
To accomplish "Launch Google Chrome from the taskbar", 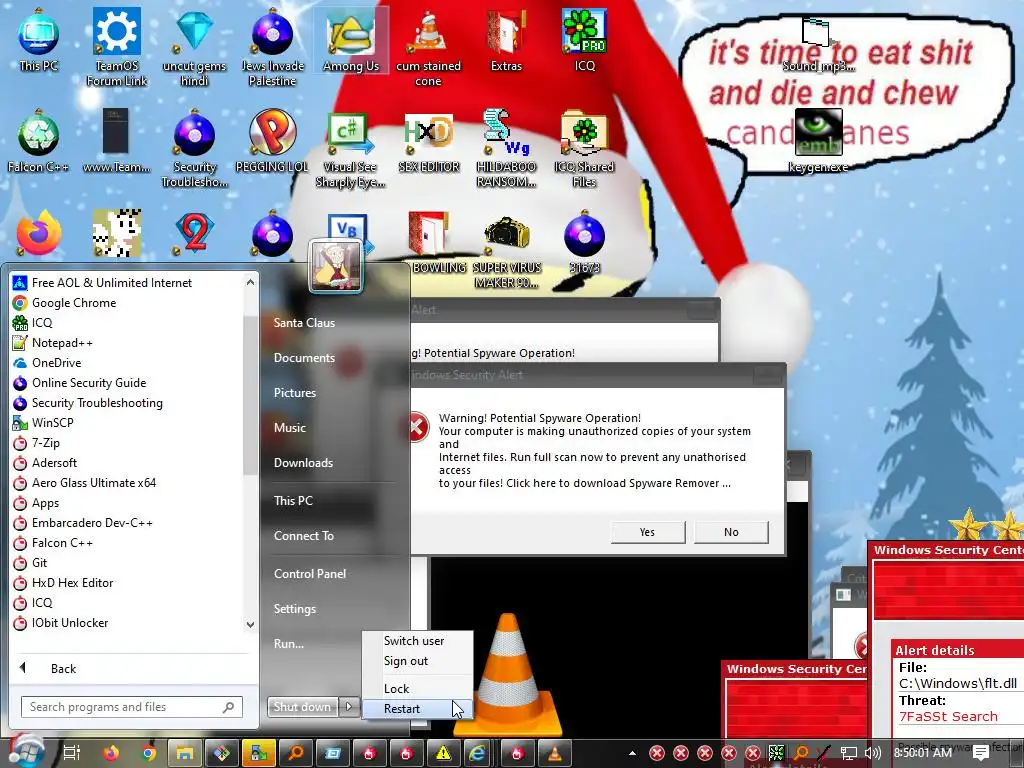I will (x=148, y=753).
